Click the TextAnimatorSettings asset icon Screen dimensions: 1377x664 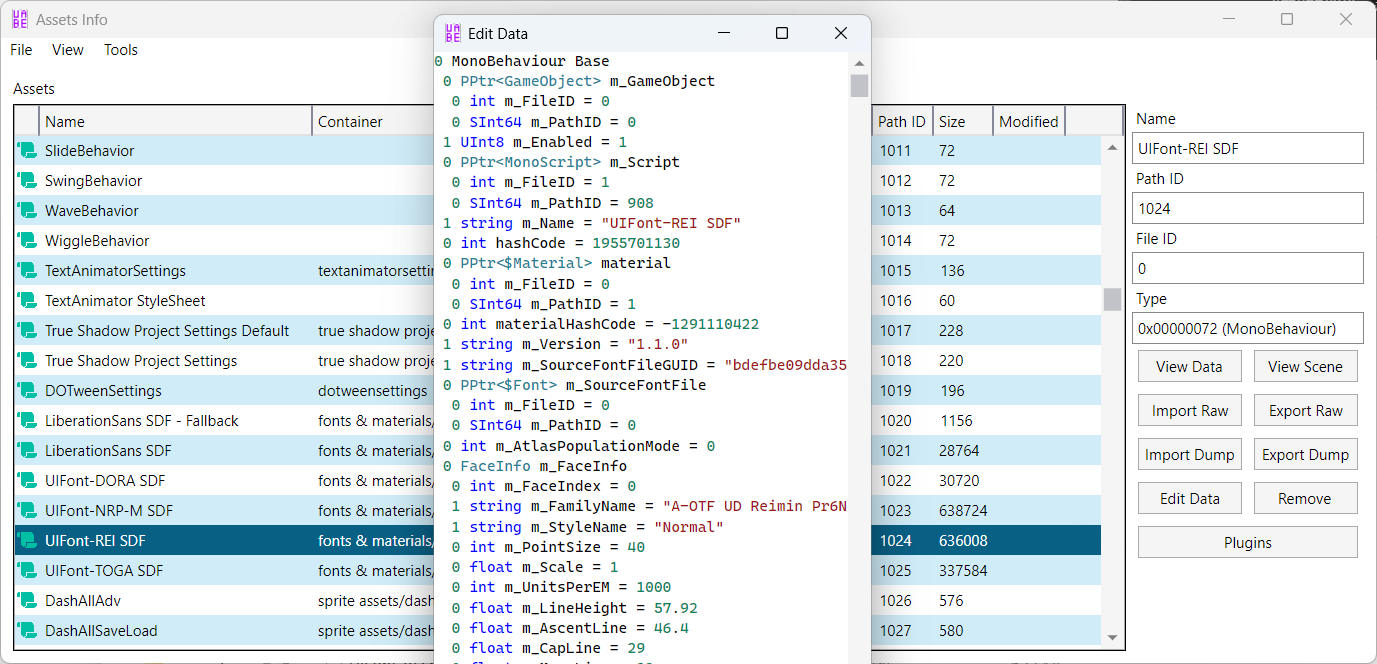click(x=27, y=271)
